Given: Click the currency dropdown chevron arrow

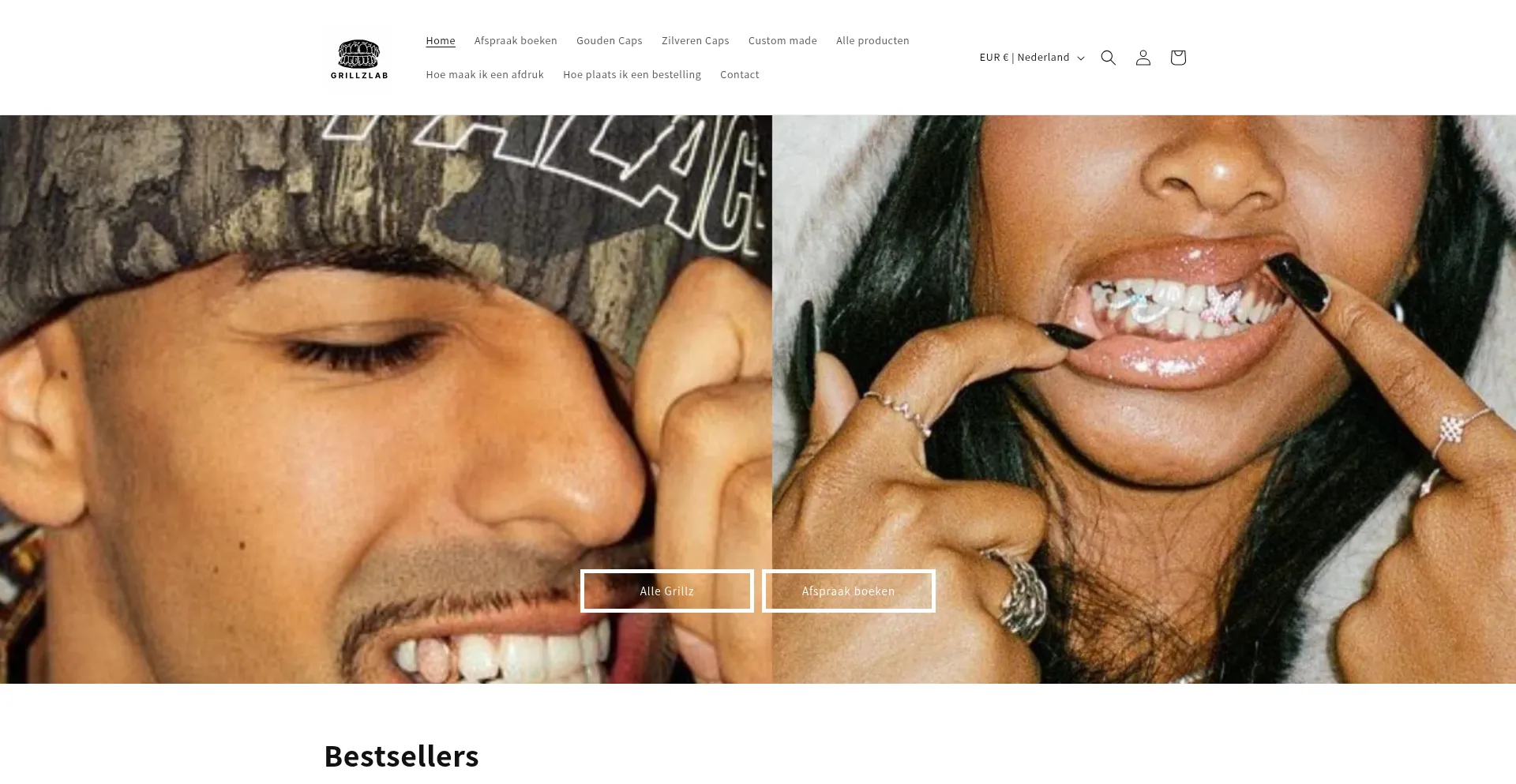Looking at the screenshot, I should click(1081, 58).
